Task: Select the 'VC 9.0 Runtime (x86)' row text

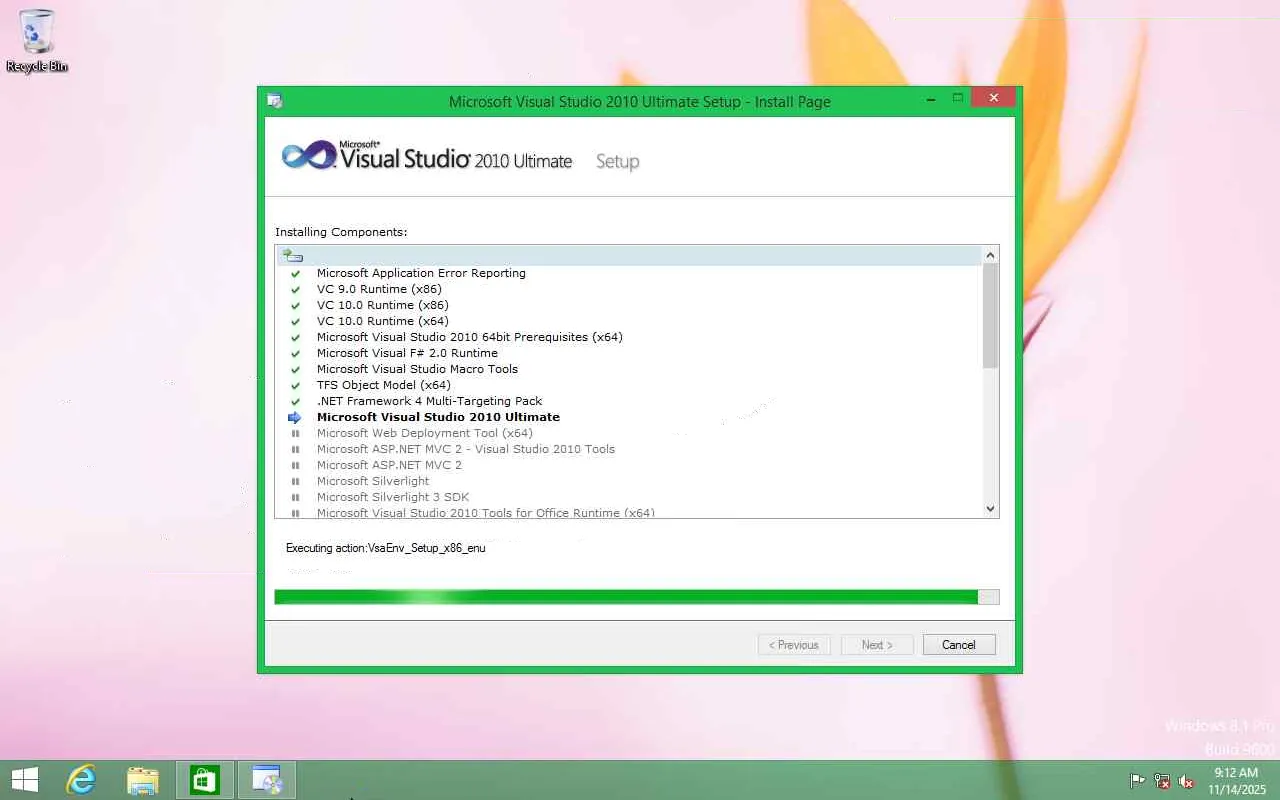Action: (379, 289)
